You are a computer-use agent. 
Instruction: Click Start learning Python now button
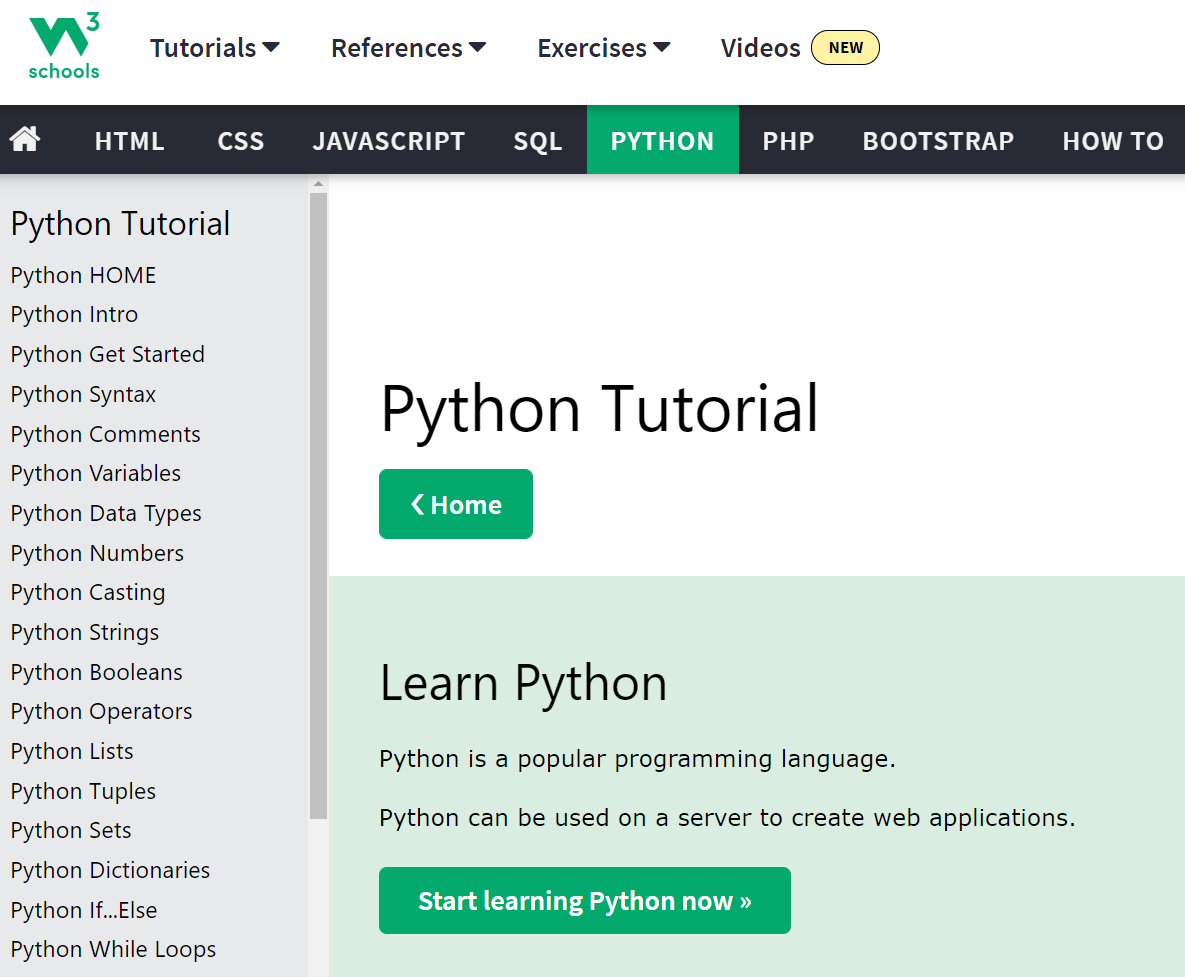point(585,901)
